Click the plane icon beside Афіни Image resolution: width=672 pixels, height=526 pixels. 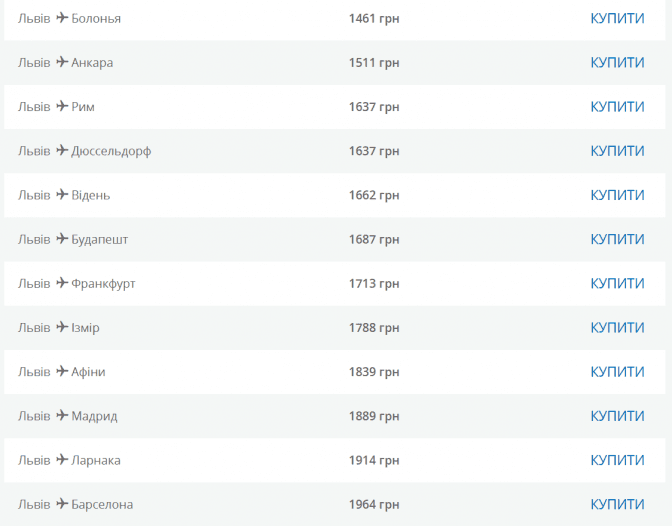[x=62, y=371]
